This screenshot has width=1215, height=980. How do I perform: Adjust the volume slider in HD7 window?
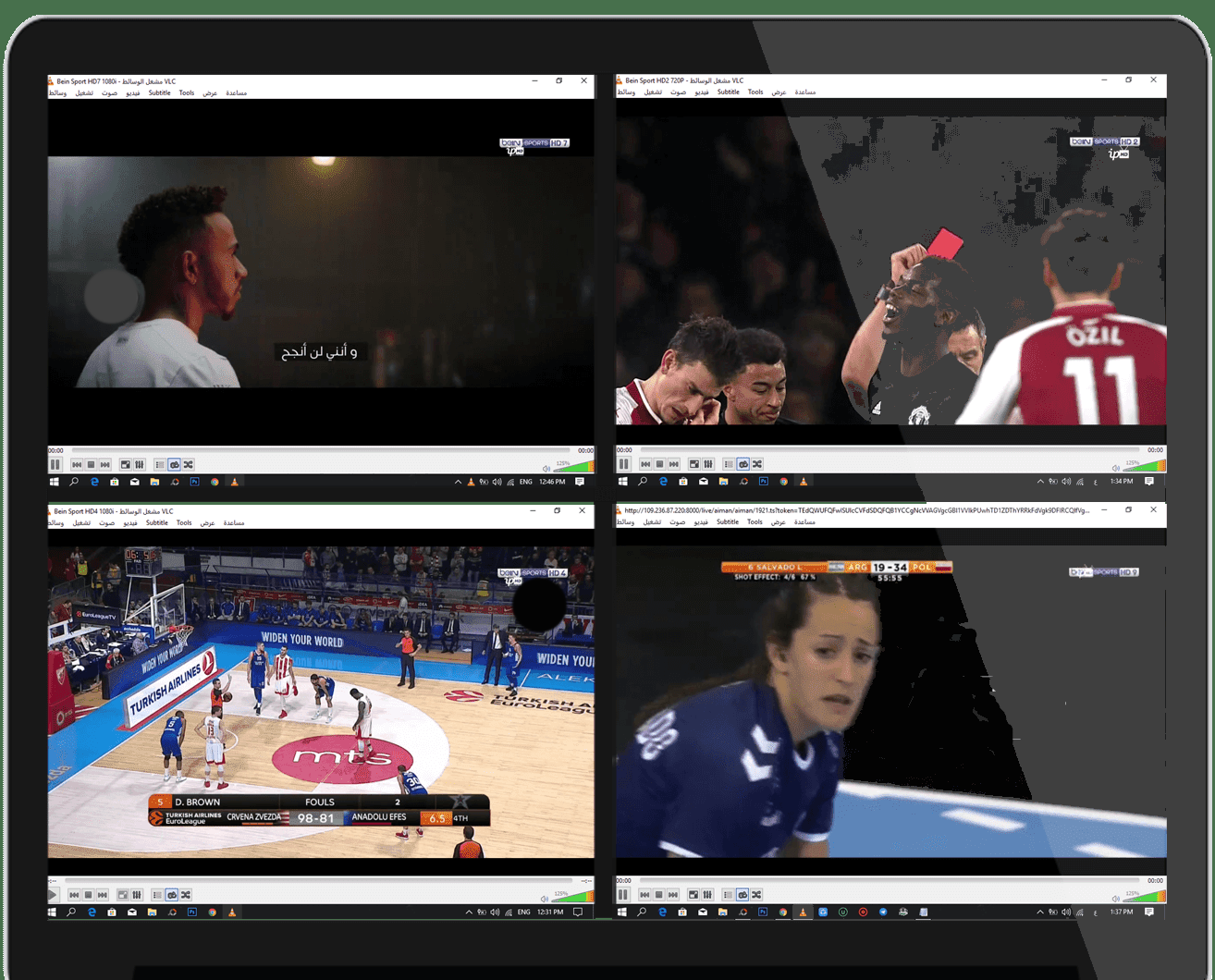coord(573,466)
